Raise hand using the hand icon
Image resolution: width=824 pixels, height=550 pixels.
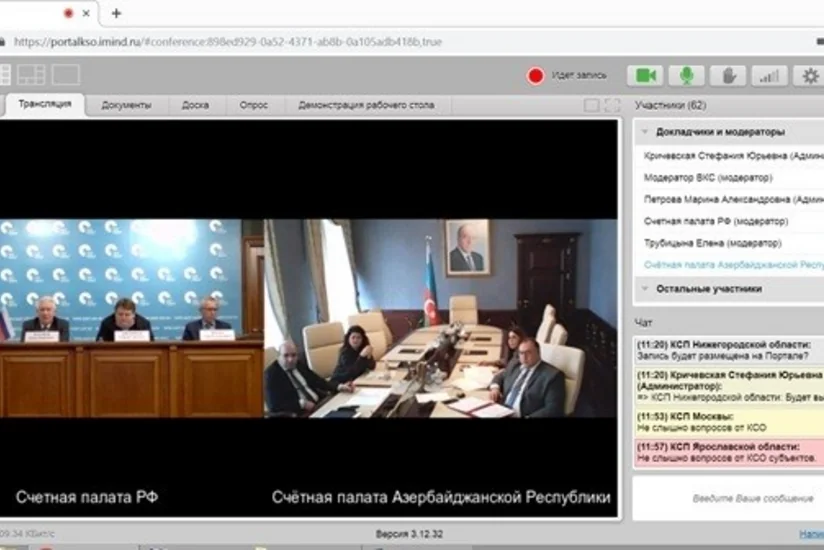728,76
